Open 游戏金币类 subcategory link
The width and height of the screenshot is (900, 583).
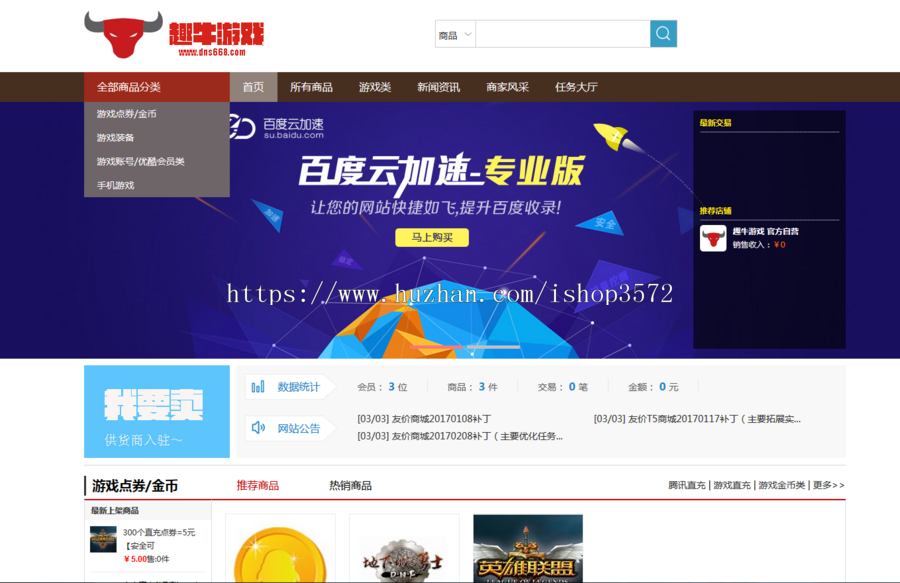[782, 485]
